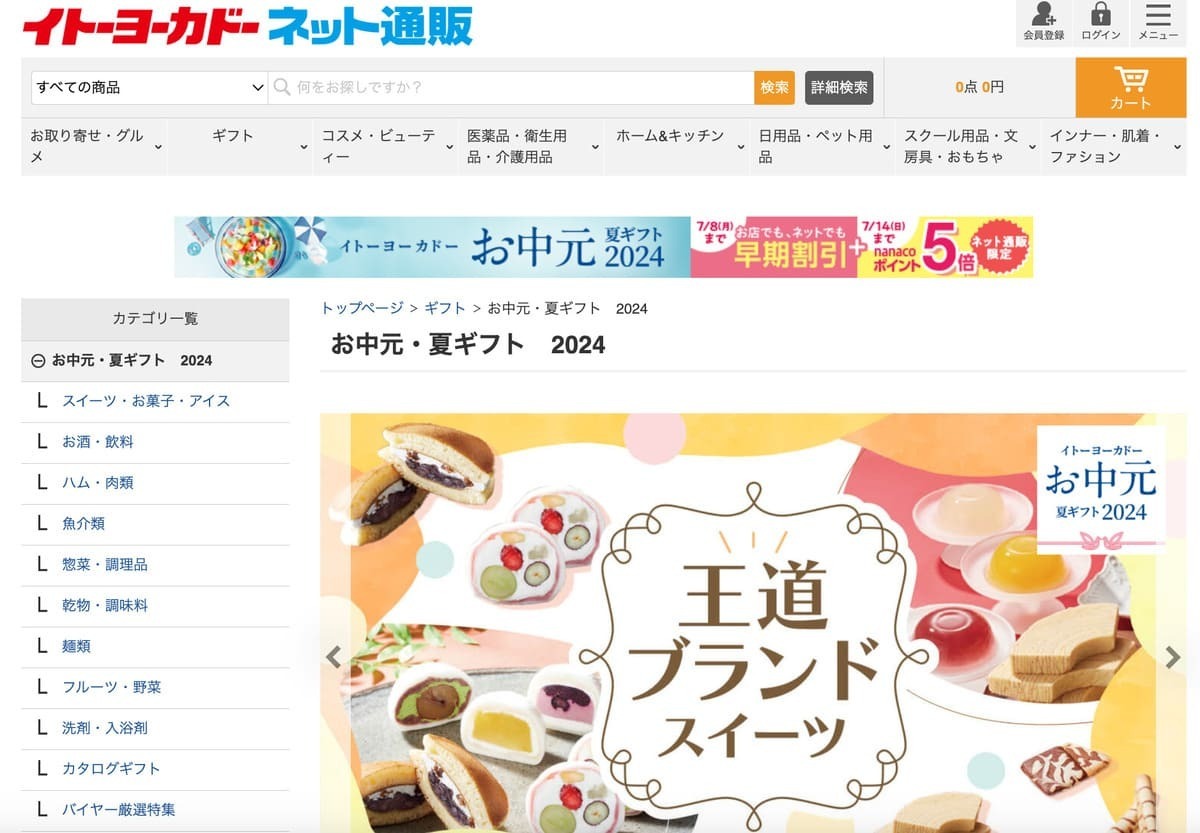
Task: Expand the お取り寄せ・グルメ nav menu
Action: pyautogui.click(x=94, y=146)
